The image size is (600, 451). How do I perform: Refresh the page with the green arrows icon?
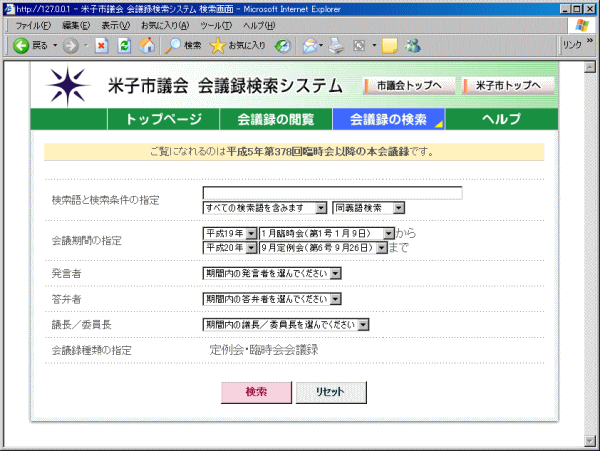tap(124, 46)
